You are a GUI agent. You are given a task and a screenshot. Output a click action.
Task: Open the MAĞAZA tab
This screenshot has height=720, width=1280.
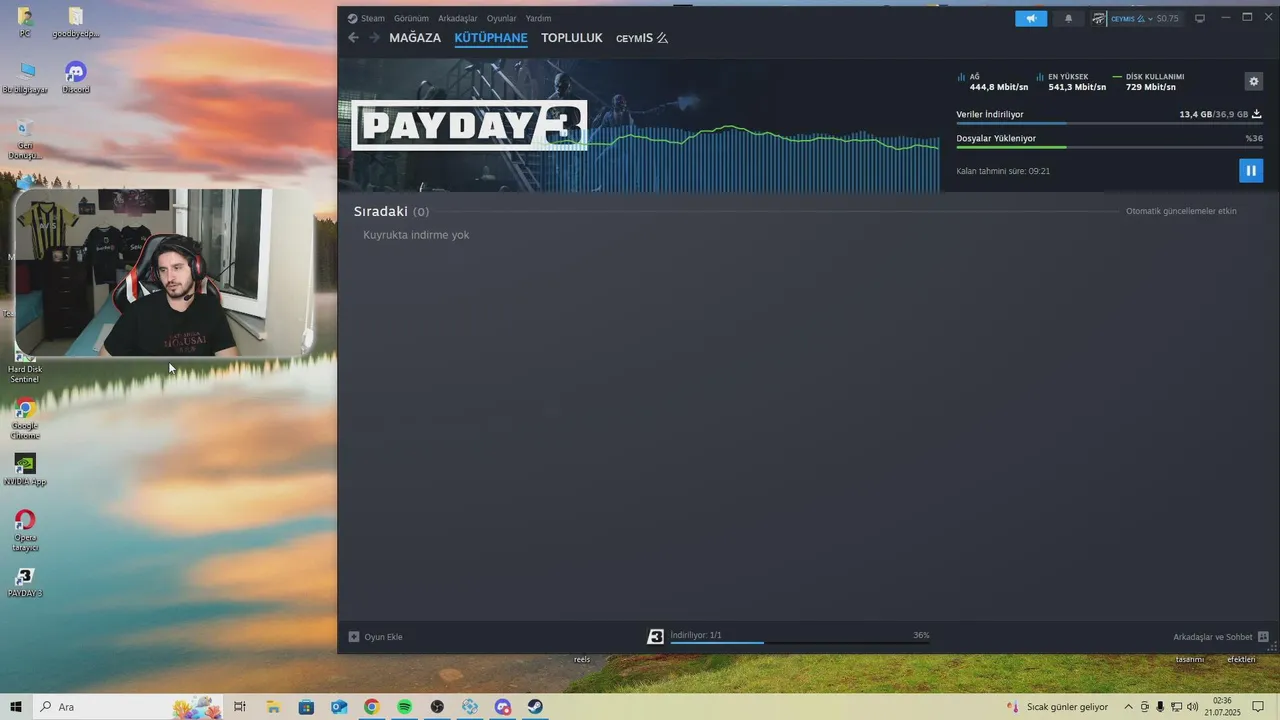(x=415, y=38)
